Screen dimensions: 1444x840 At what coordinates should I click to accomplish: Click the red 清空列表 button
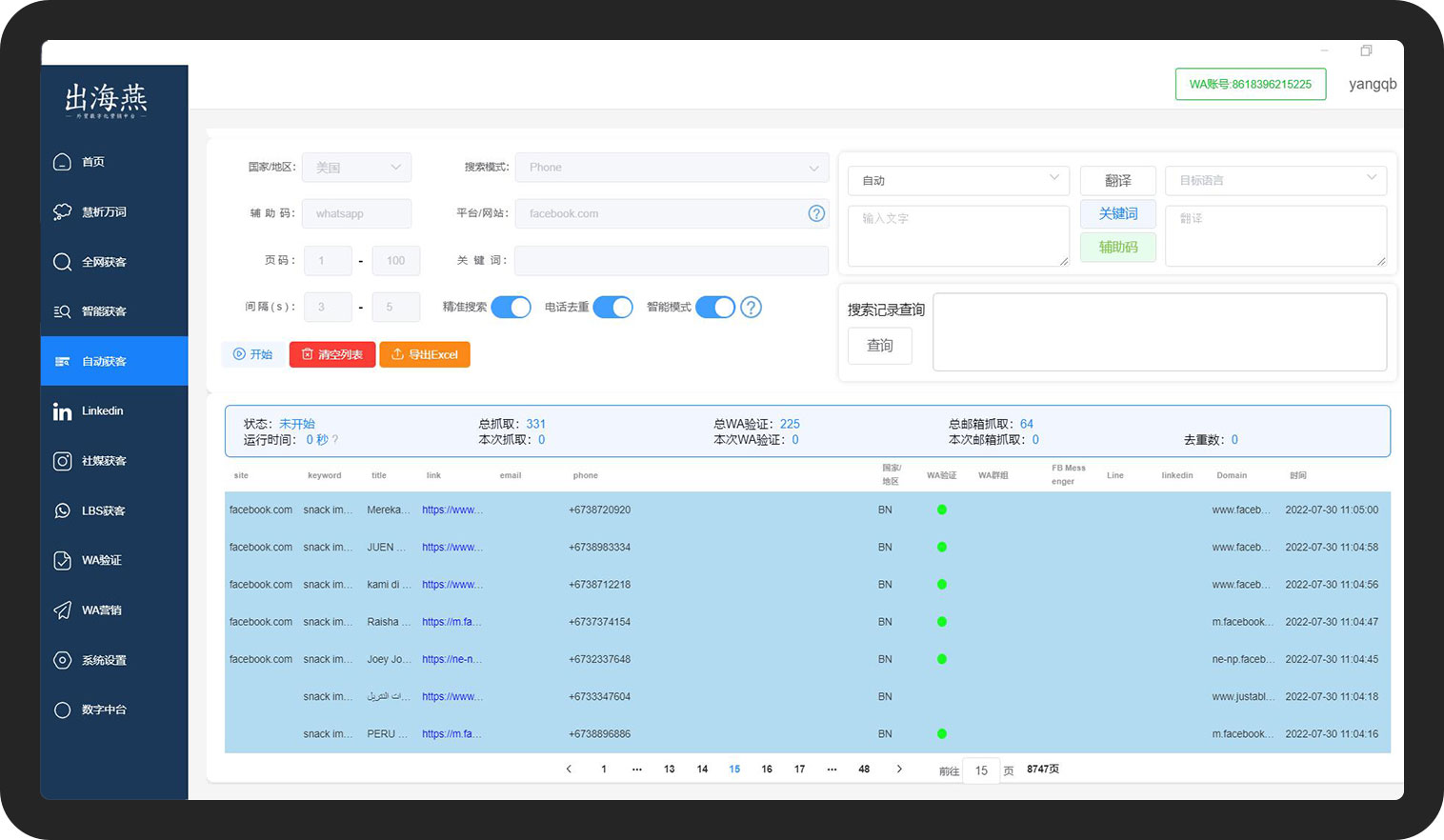pyautogui.click(x=332, y=354)
